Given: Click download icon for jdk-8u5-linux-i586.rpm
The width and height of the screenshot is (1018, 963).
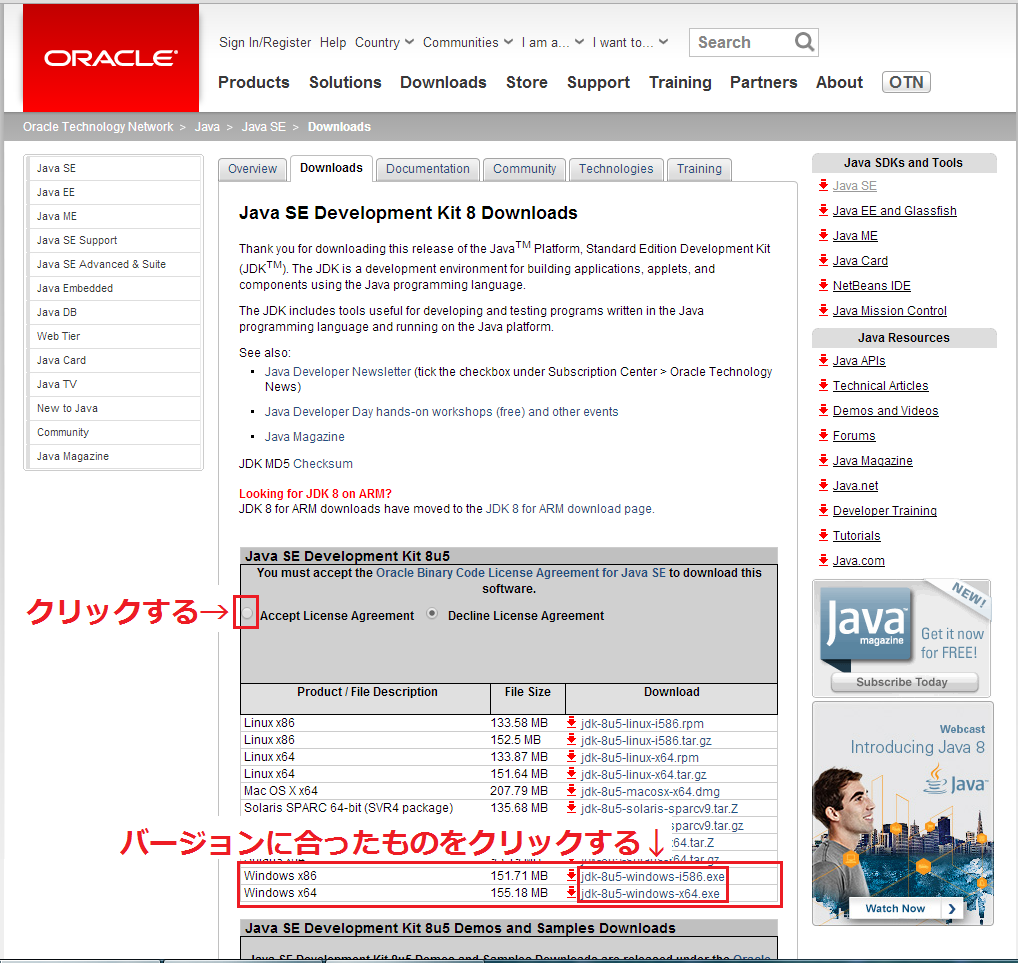Looking at the screenshot, I should coord(571,722).
